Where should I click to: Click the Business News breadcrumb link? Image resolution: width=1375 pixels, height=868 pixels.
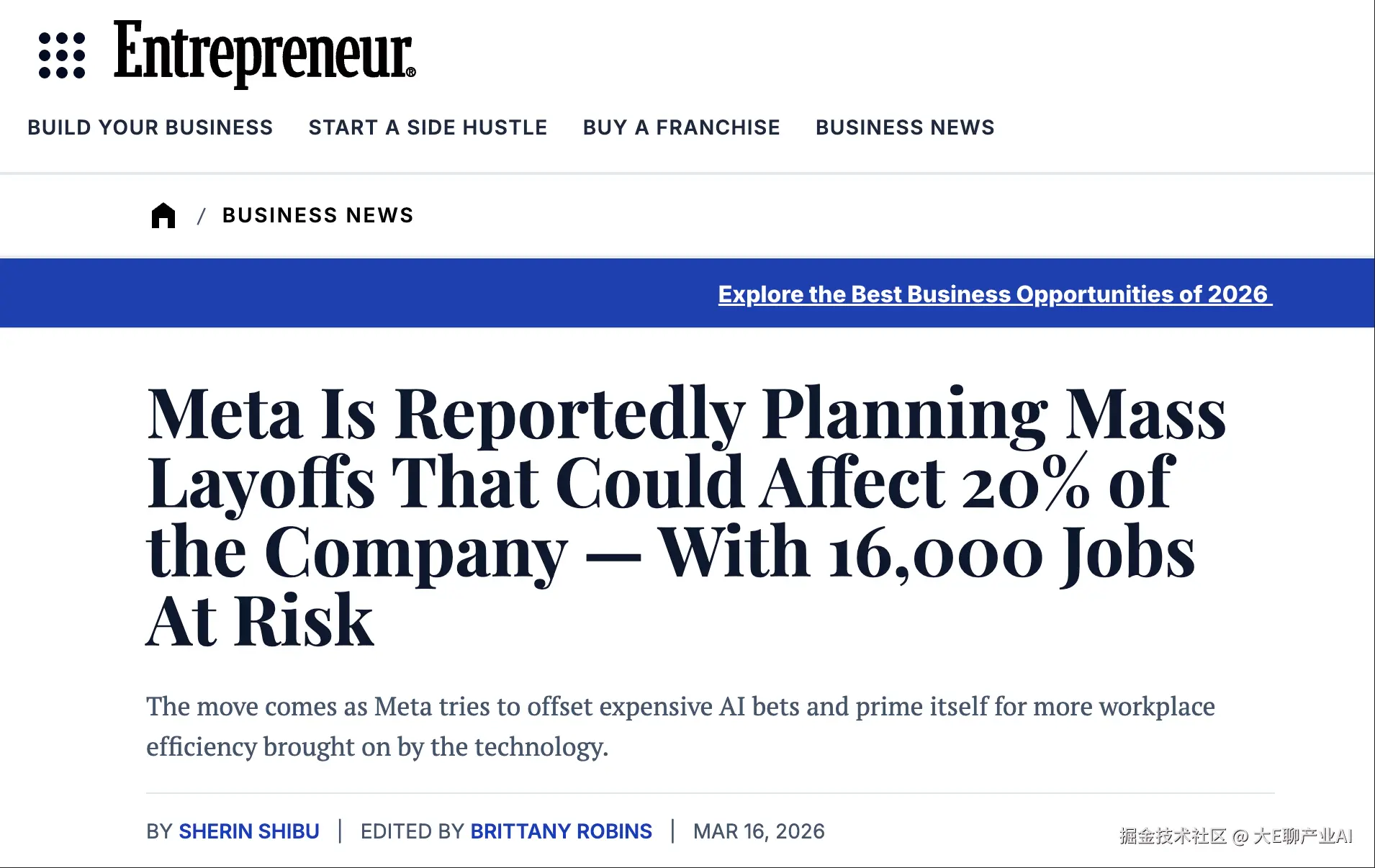tap(317, 215)
